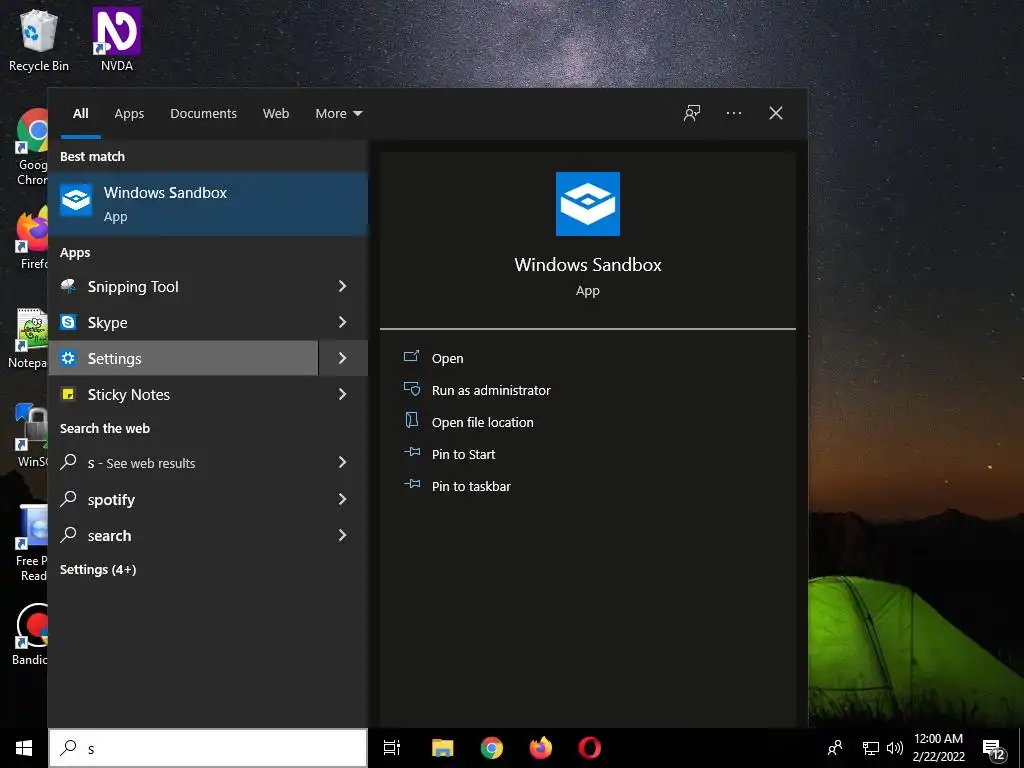Image resolution: width=1024 pixels, height=768 pixels.
Task: Expand the spotify web suggestion arrow
Action: click(x=342, y=499)
